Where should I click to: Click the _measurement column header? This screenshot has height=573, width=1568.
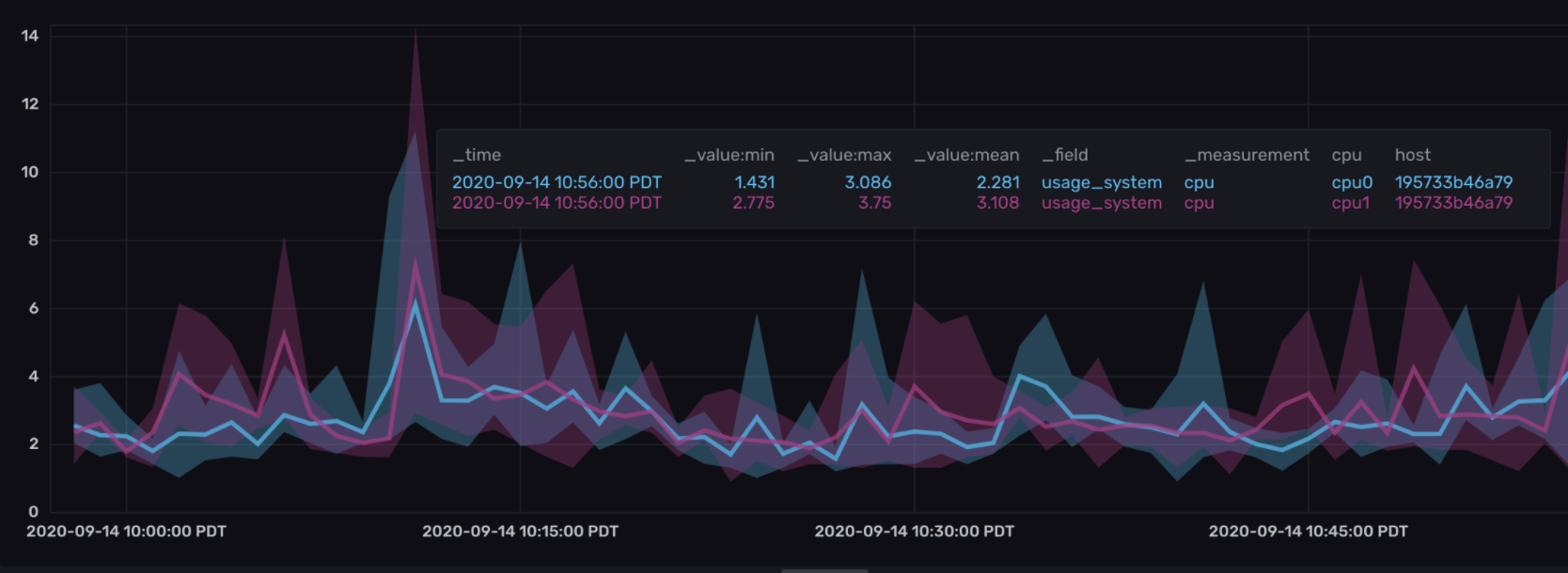(1247, 155)
